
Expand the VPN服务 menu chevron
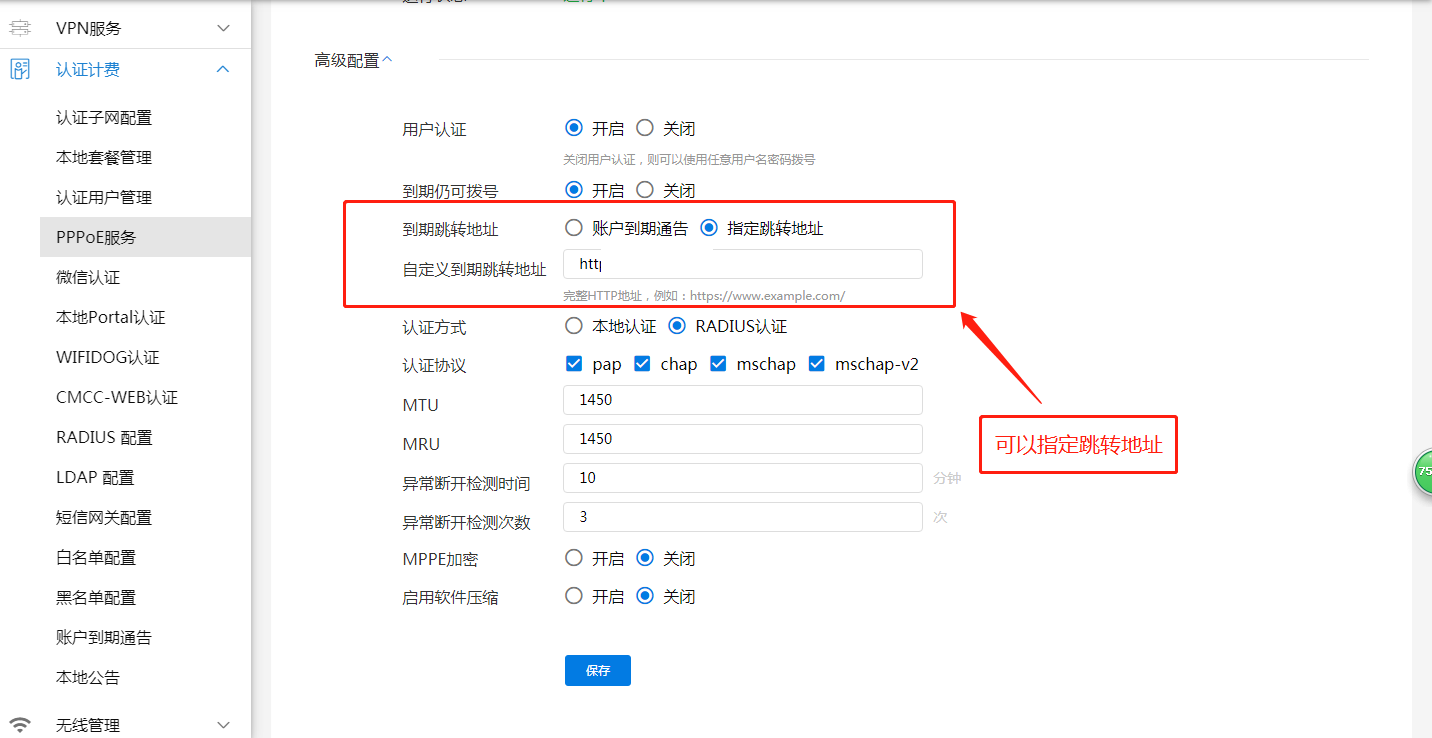[223, 28]
